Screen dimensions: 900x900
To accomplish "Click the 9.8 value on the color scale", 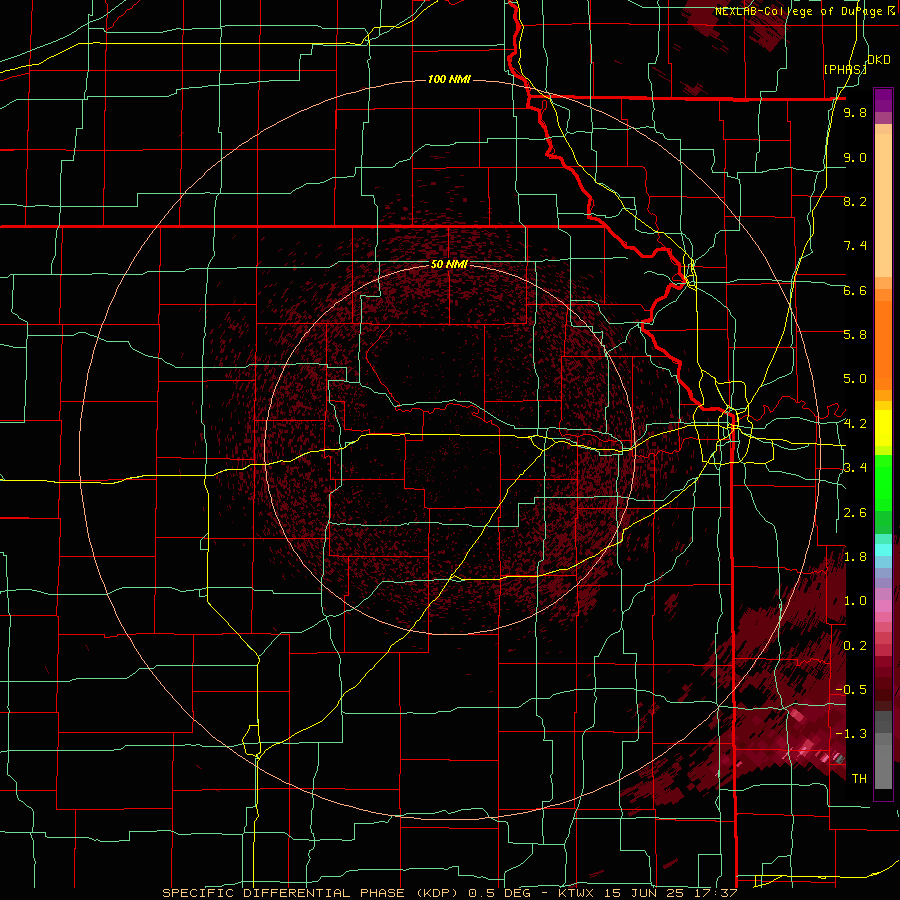I will coord(855,112).
